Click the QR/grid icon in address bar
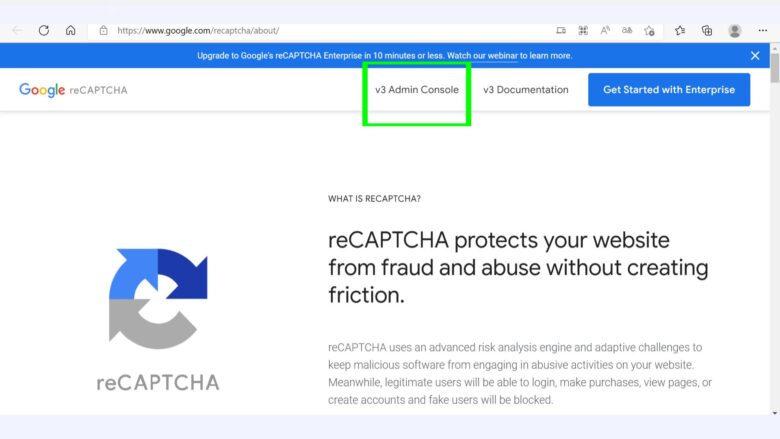Image resolution: width=780 pixels, height=439 pixels. point(583,30)
